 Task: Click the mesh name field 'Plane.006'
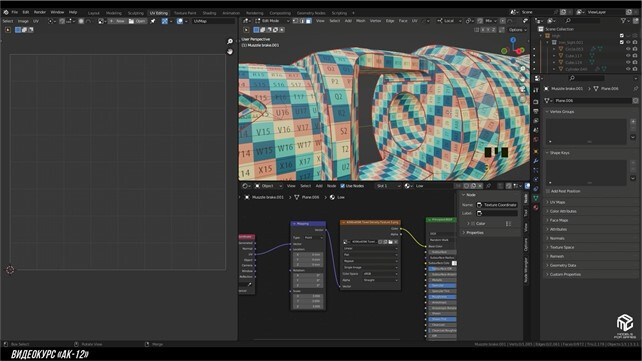tap(593, 100)
